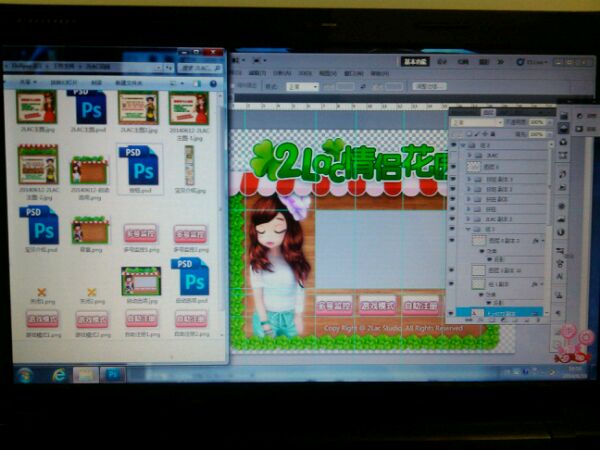Toggle visibility of the selected blue layer

tap(451, 313)
